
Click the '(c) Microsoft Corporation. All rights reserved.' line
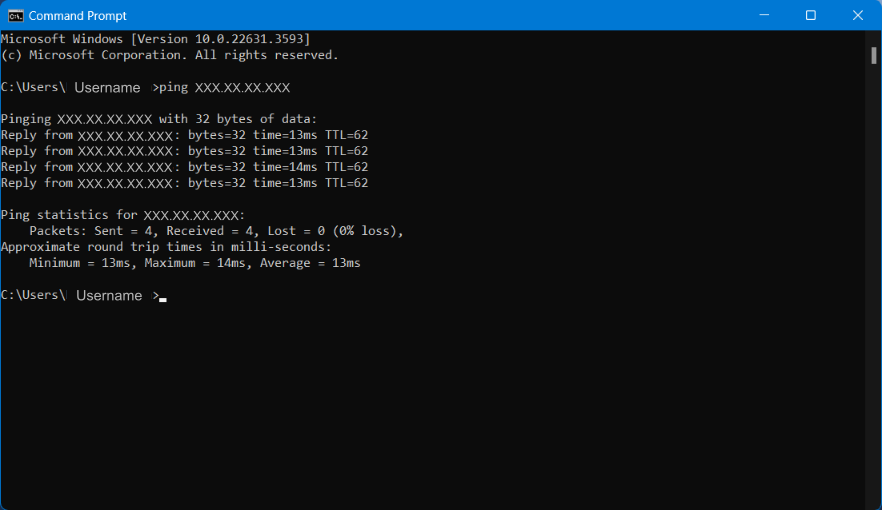[170, 55]
